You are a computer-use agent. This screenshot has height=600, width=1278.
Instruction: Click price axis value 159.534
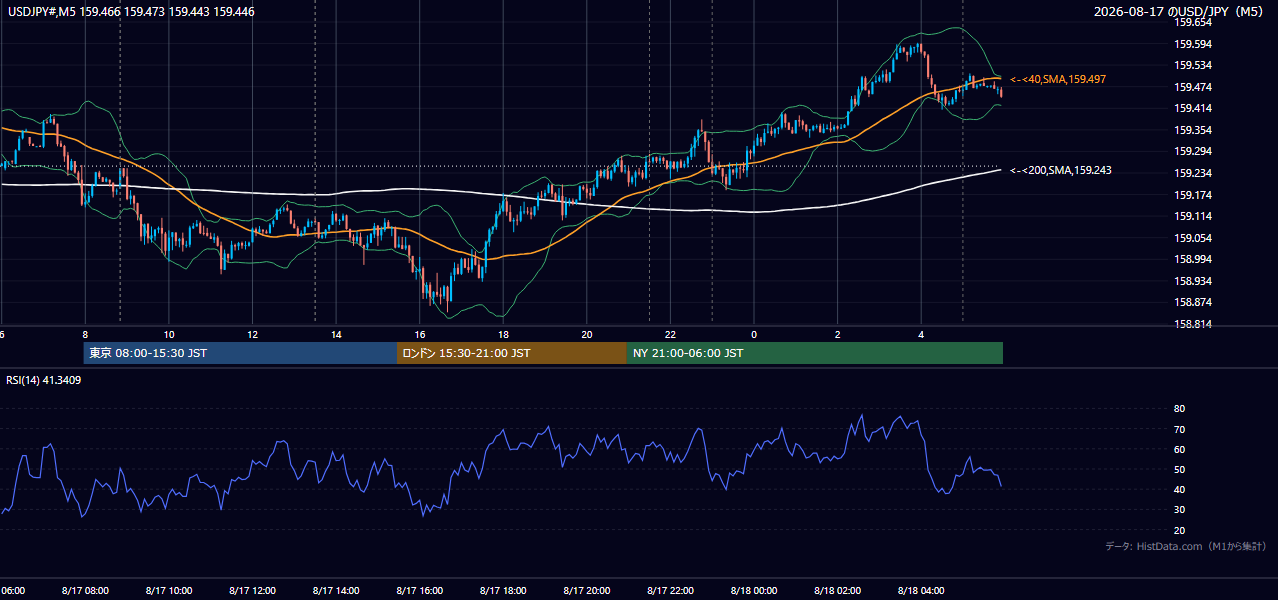[x=1193, y=65]
